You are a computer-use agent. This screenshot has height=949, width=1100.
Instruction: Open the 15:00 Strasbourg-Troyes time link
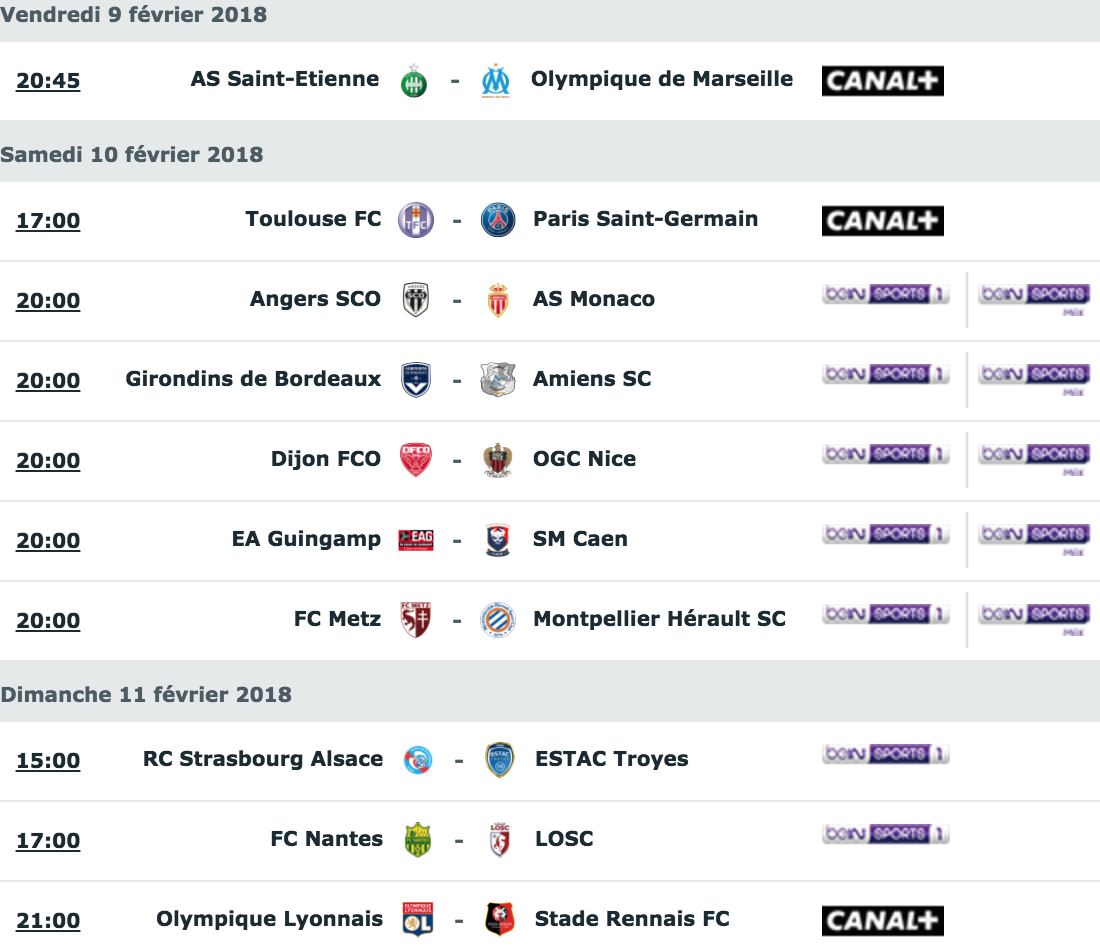[48, 760]
